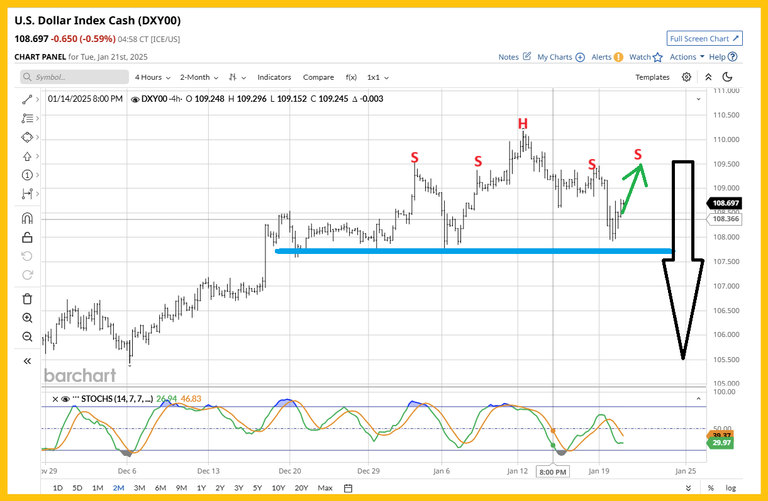Zoom out using the magnifier minus icon
Image resolution: width=768 pixels, height=501 pixels.
pyautogui.click(x=27, y=337)
